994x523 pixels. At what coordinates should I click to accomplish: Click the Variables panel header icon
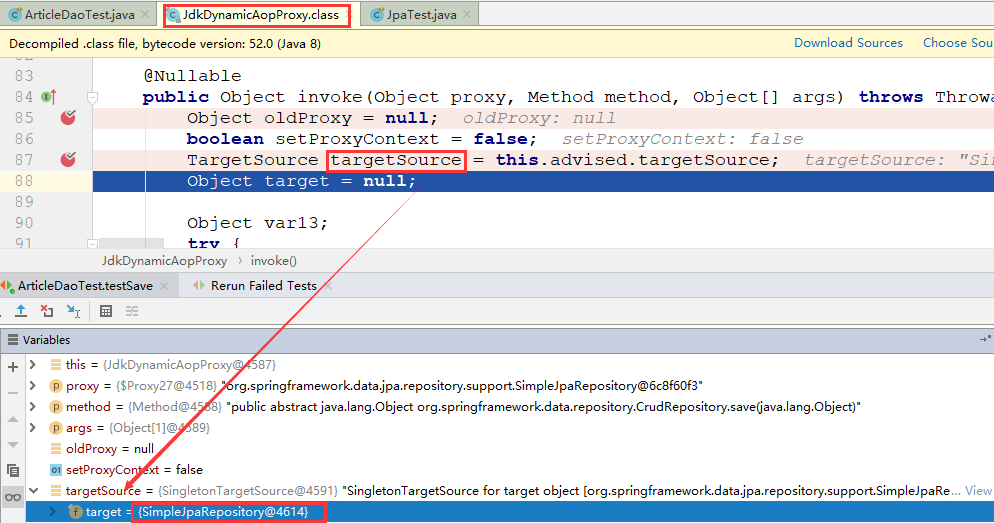coord(13,340)
